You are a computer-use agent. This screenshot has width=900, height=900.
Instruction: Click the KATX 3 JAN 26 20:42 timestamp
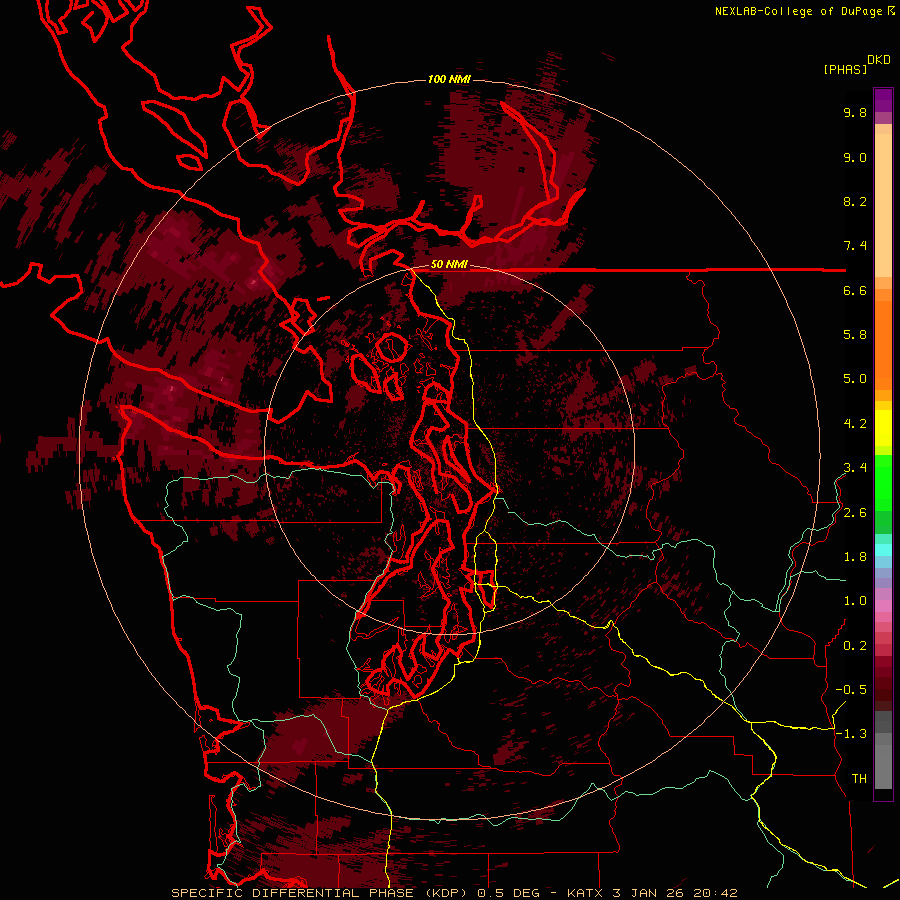click(x=651, y=893)
